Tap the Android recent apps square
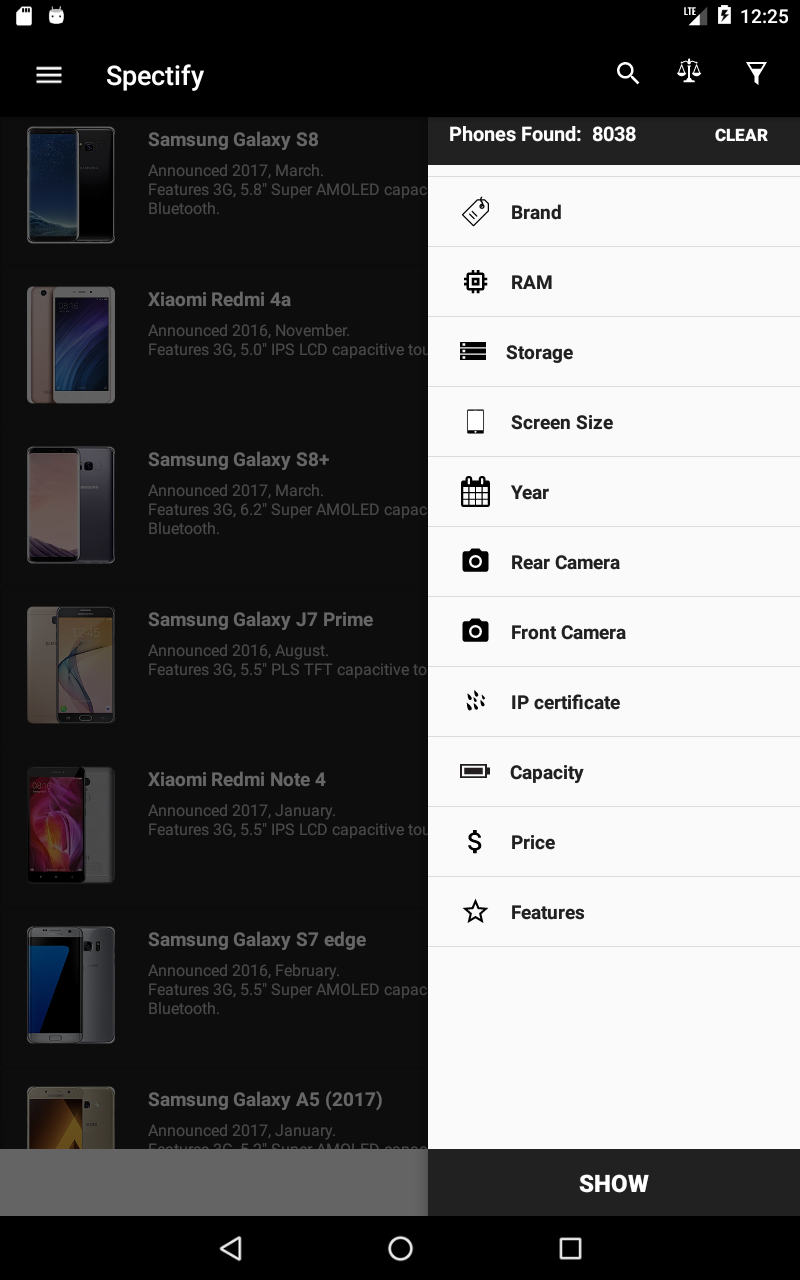The width and height of the screenshot is (800, 1280). click(x=570, y=1248)
